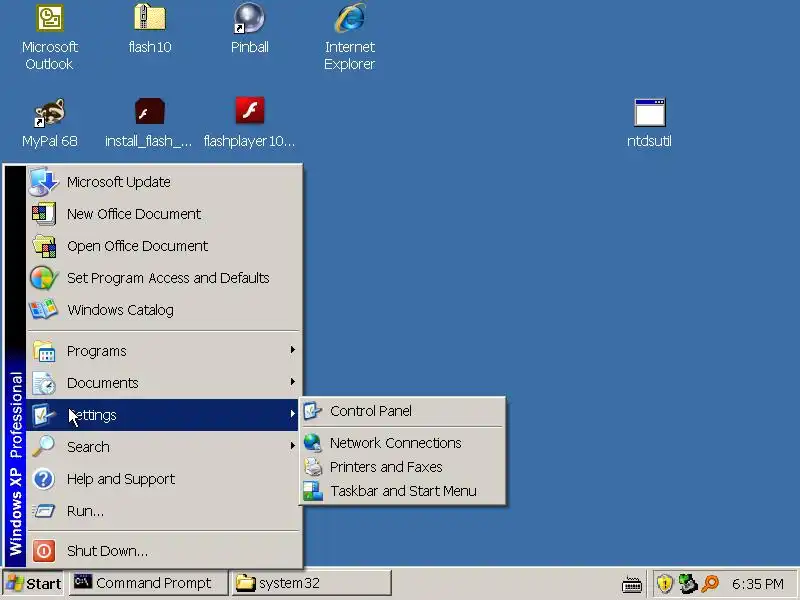Click the Run... window icon
Screen dimensions: 800x600
[43, 511]
